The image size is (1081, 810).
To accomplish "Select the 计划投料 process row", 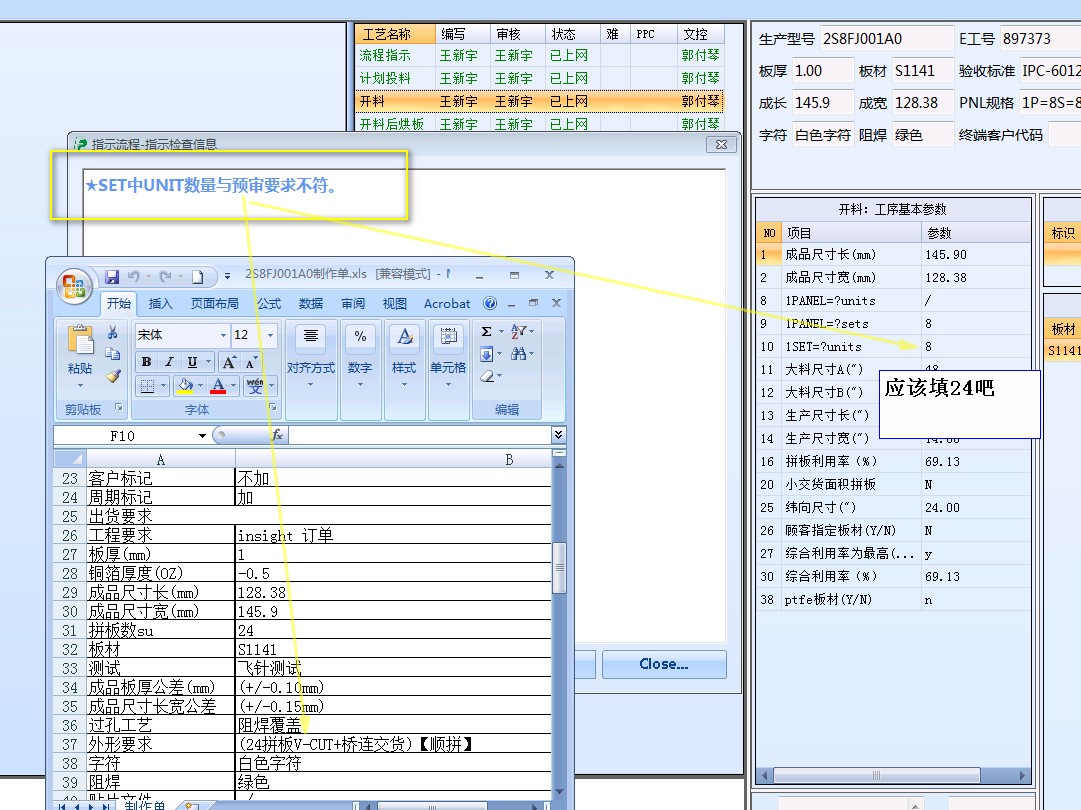I will click(x=539, y=78).
